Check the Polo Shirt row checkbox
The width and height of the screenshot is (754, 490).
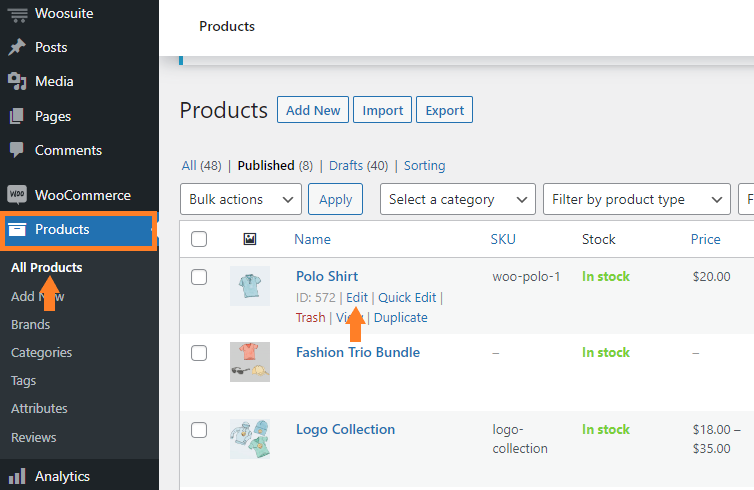[x=199, y=277]
